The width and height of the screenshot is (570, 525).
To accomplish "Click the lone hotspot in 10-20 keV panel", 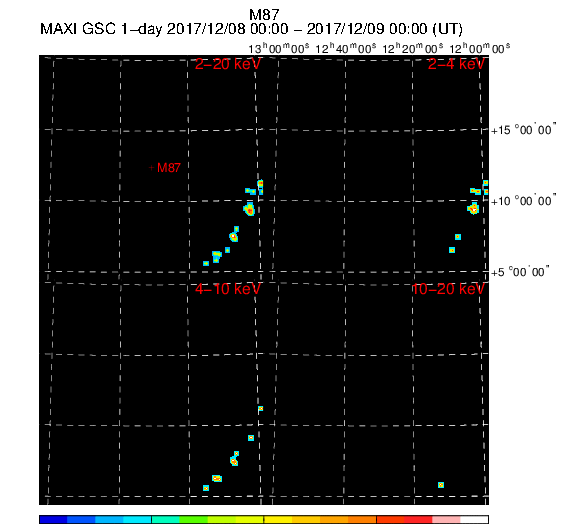I will pos(441,485).
